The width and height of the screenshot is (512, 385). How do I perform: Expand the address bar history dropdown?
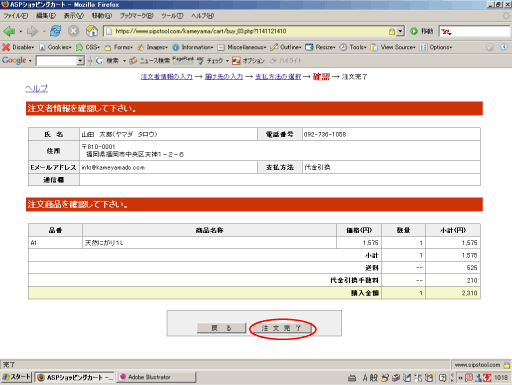[400, 31]
